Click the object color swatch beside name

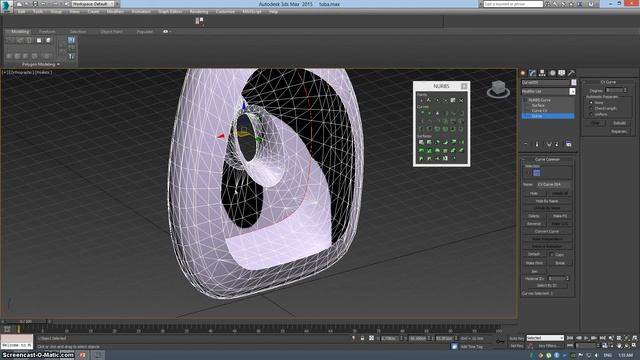coord(573,82)
